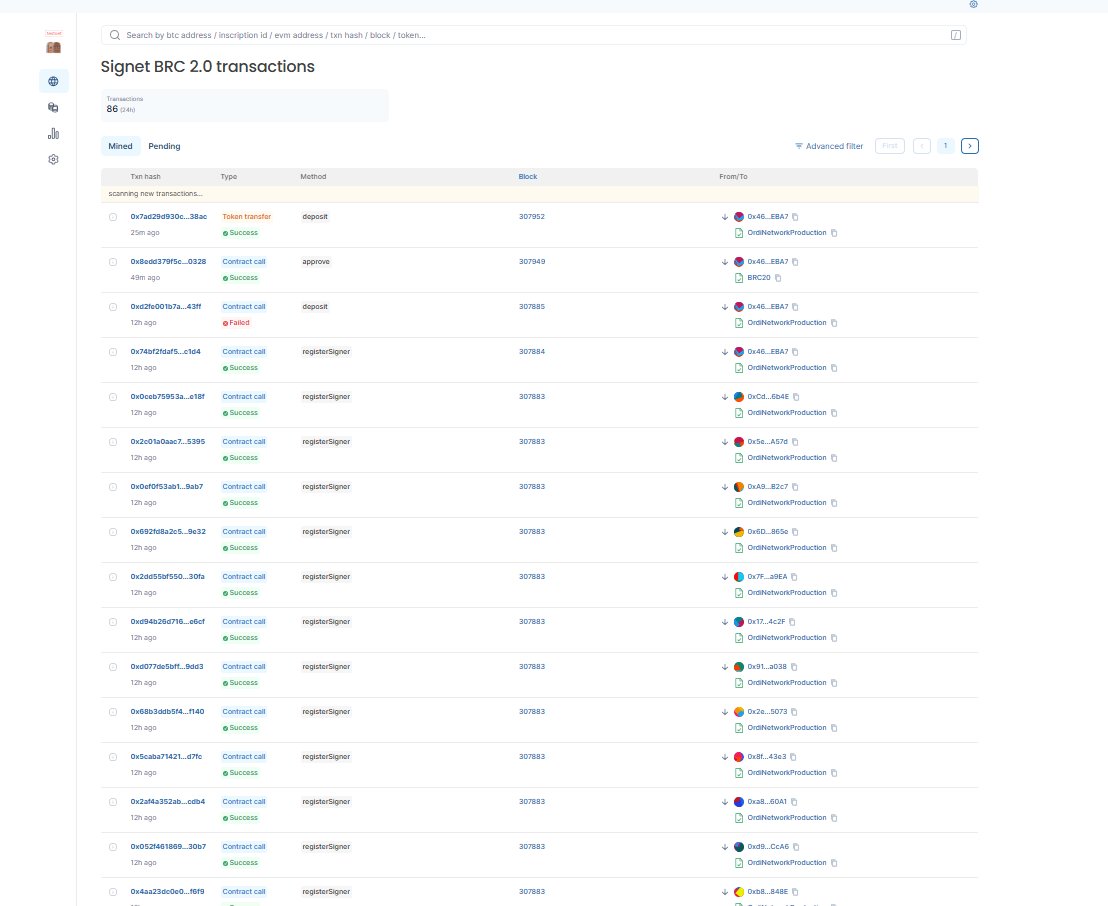Click the identicon of address 0xCd...6b4E
Image resolution: width=1108 pixels, height=906 pixels.
[738, 397]
